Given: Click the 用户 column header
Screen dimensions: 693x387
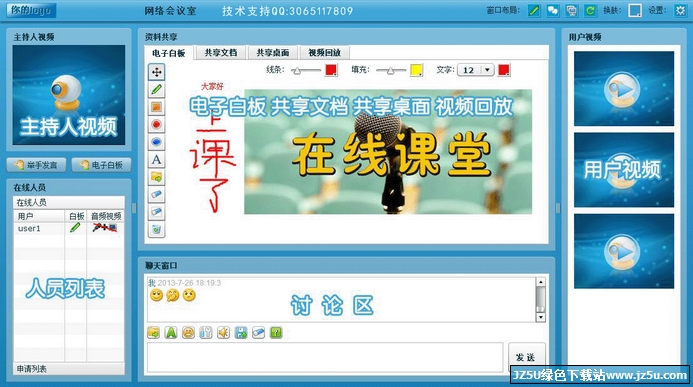Looking at the screenshot, I should 39,216.
